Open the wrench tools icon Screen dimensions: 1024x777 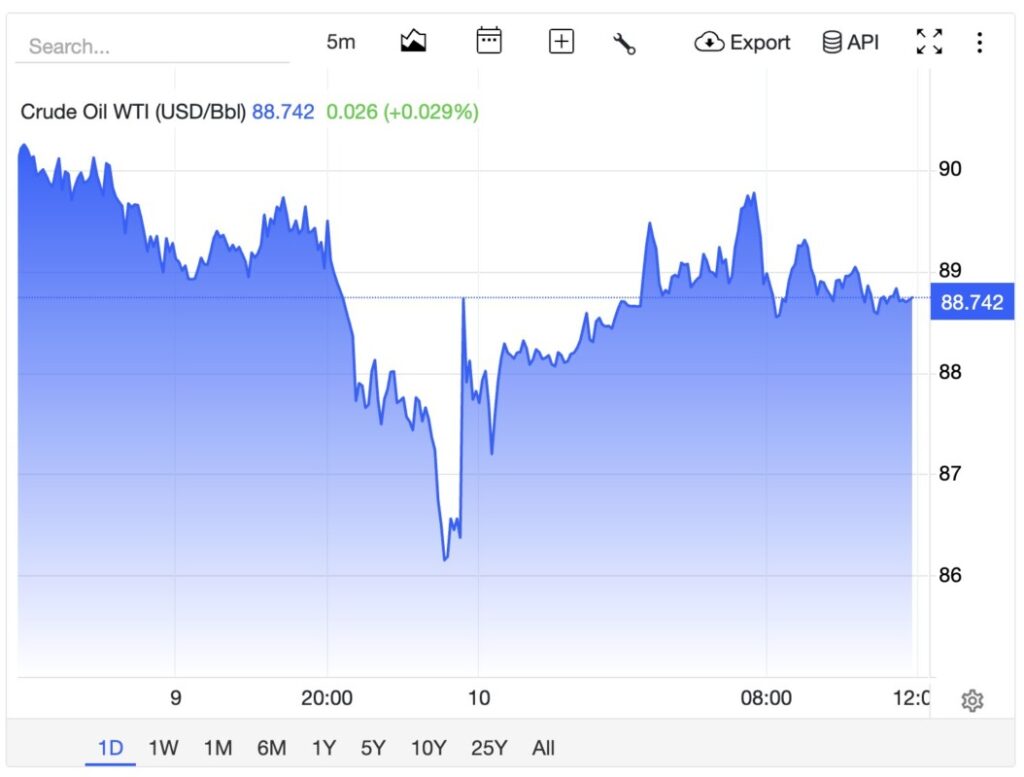pyautogui.click(x=624, y=44)
